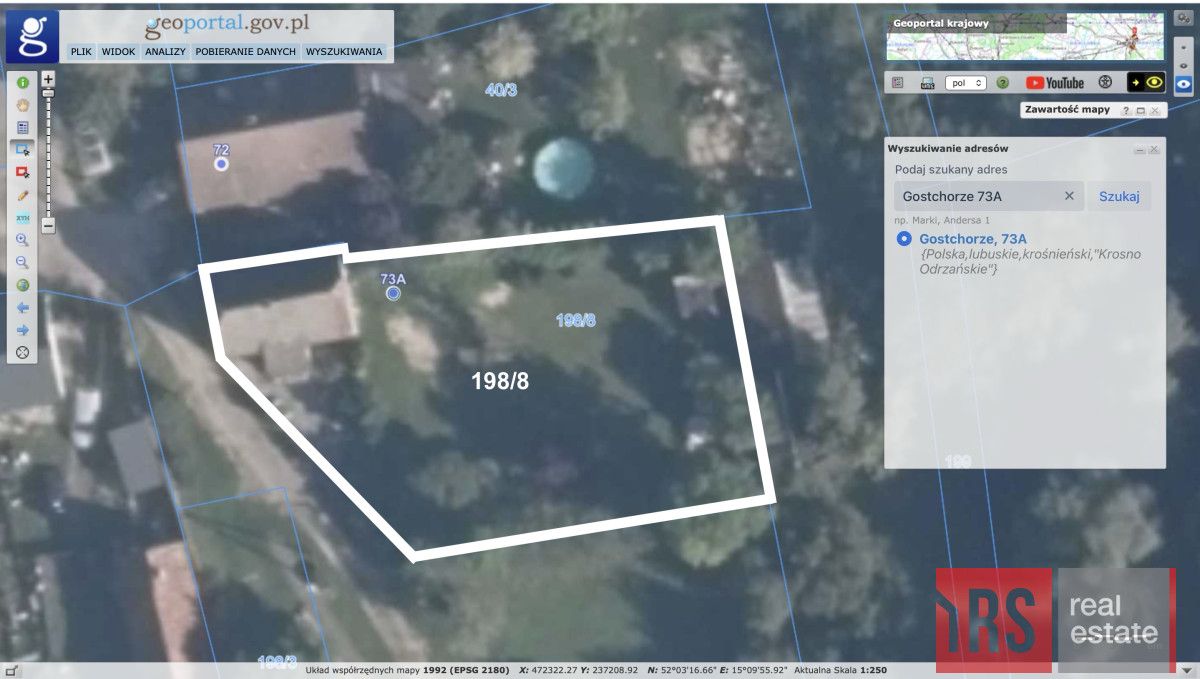Open the info tool in left toolbar
Image resolution: width=1200 pixels, height=679 pixels.
pyautogui.click(x=22, y=83)
